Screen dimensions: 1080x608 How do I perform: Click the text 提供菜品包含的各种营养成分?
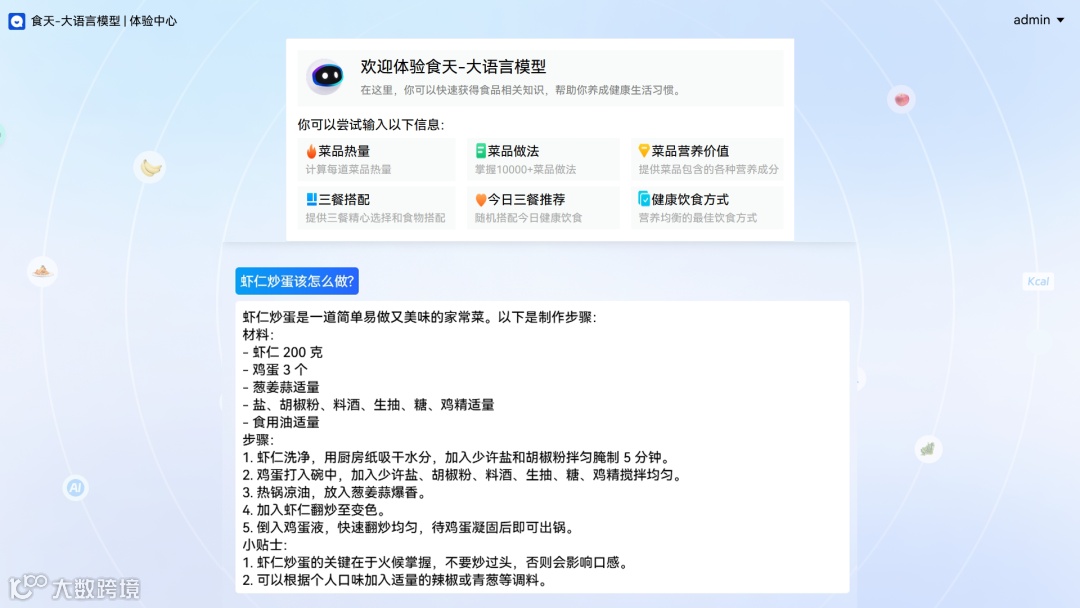coord(708,169)
